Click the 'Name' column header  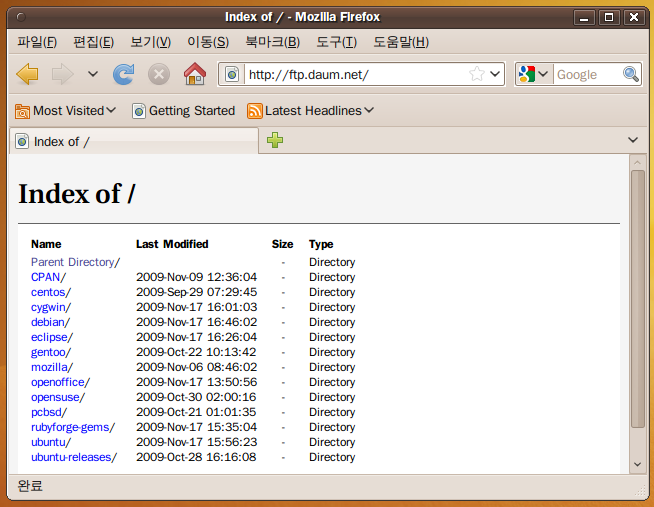coord(46,244)
